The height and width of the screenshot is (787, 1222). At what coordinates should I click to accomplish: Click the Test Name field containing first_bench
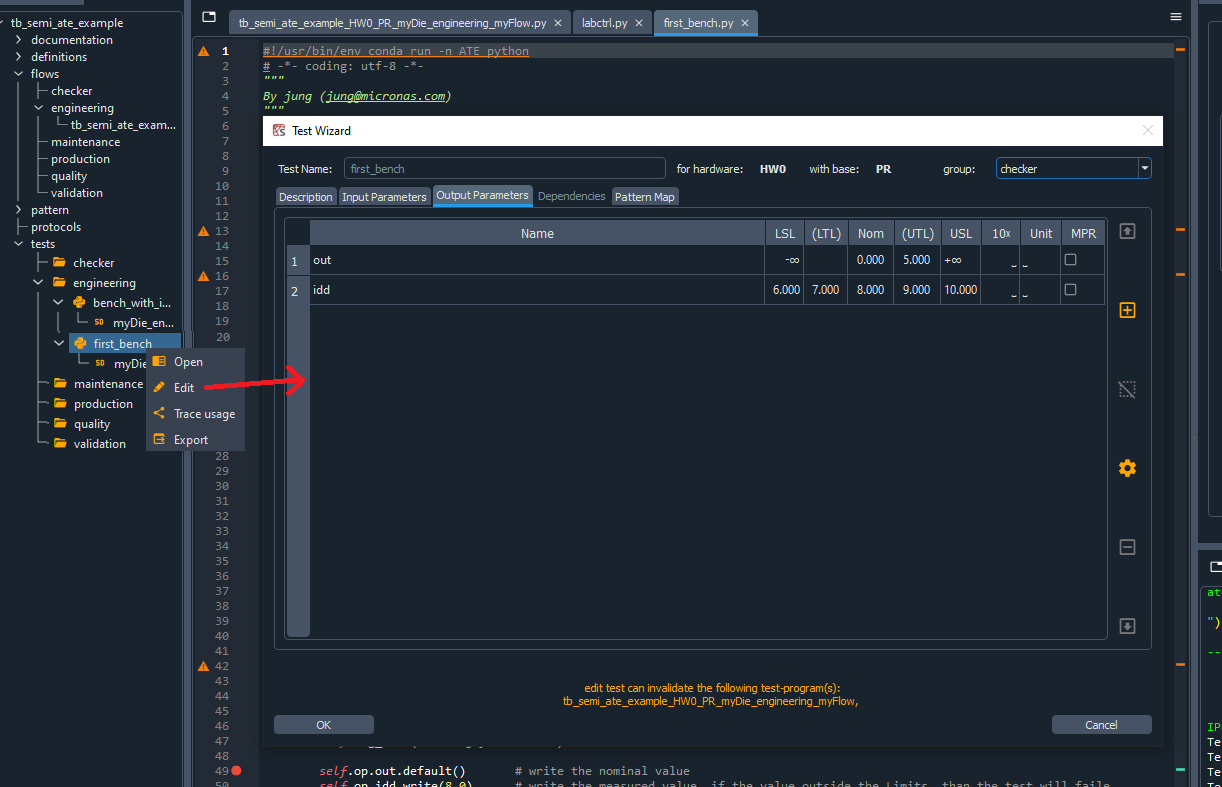click(505, 169)
